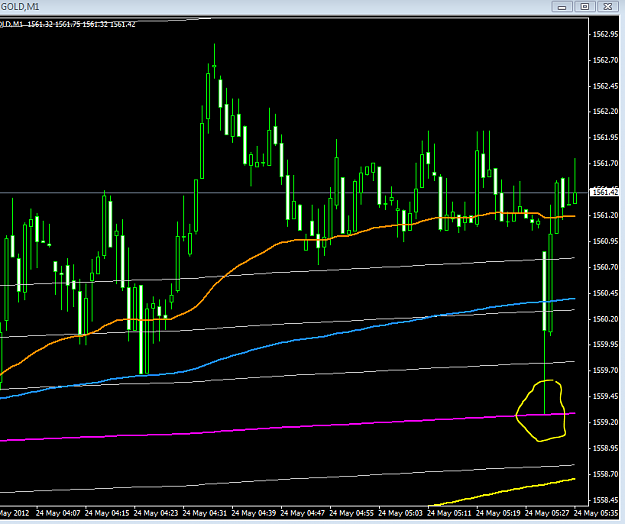
Task: Click the GOLD,M1 window title text
Action: (20, 7)
